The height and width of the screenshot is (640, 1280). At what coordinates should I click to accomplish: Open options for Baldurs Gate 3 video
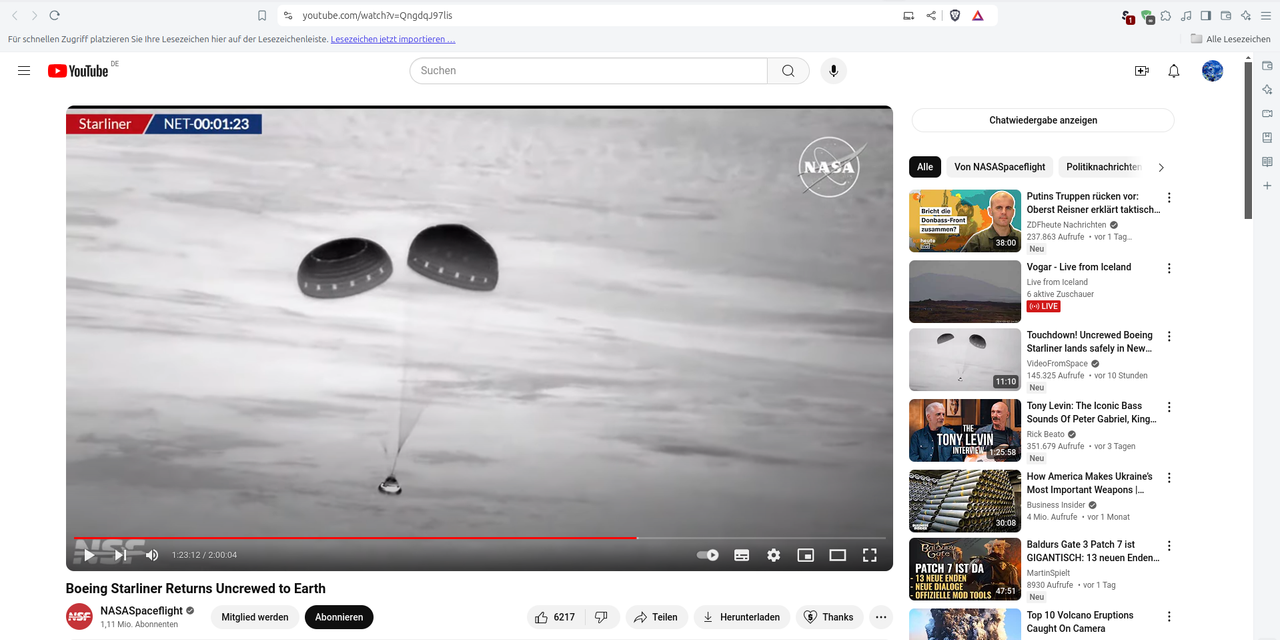[x=1169, y=547]
